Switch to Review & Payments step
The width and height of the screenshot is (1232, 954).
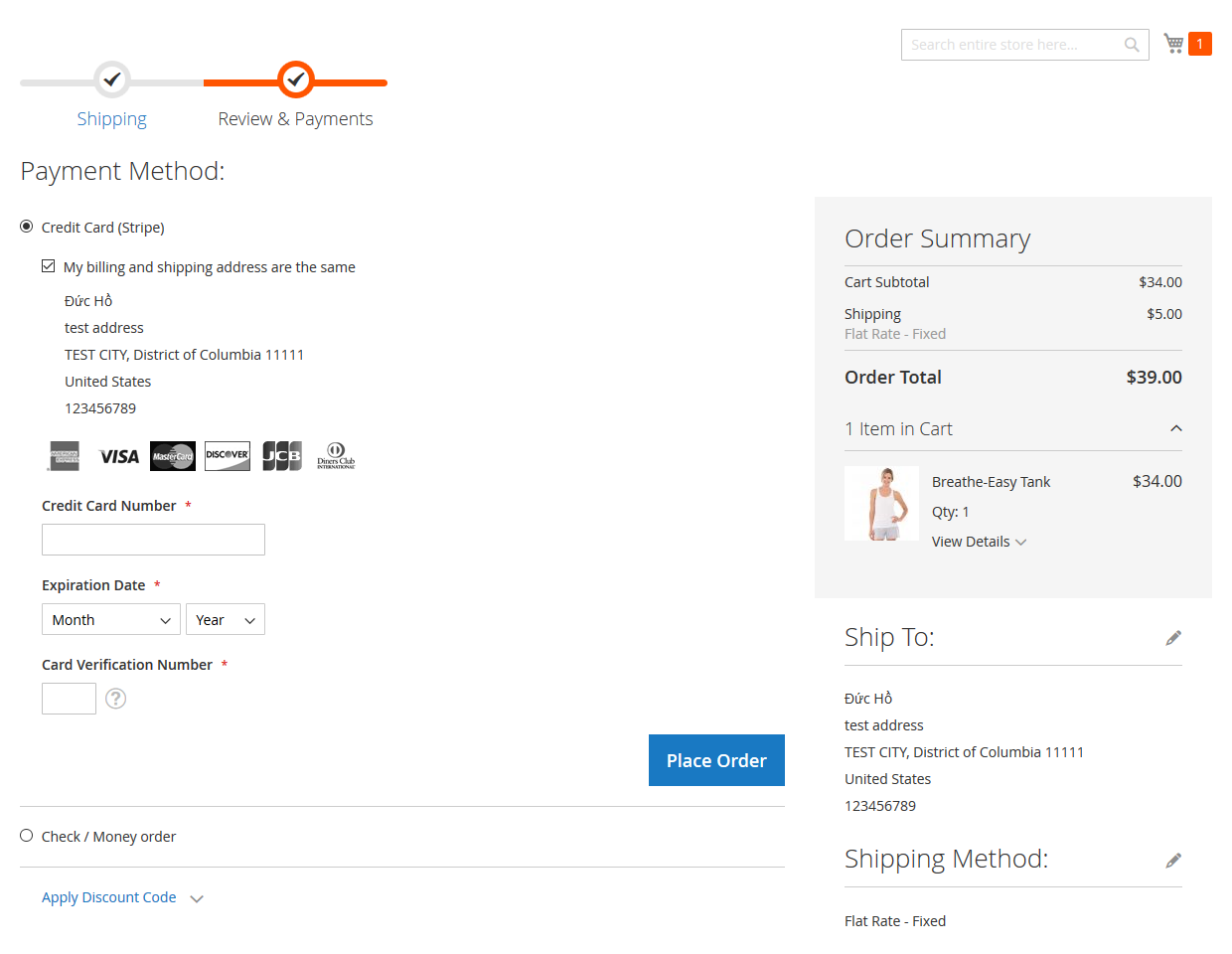[x=295, y=118]
